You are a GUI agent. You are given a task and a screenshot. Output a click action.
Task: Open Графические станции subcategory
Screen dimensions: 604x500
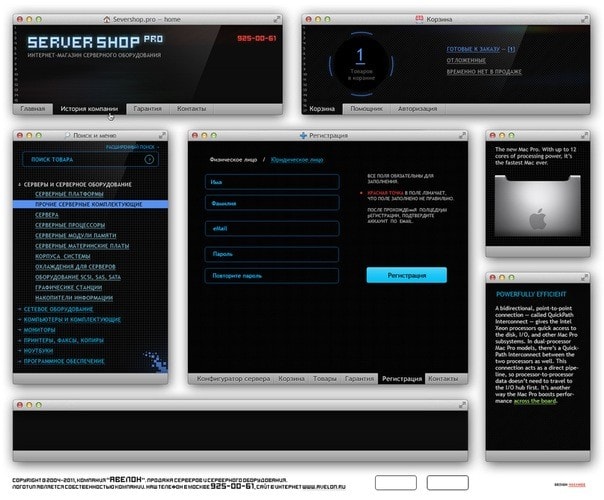pos(69,287)
